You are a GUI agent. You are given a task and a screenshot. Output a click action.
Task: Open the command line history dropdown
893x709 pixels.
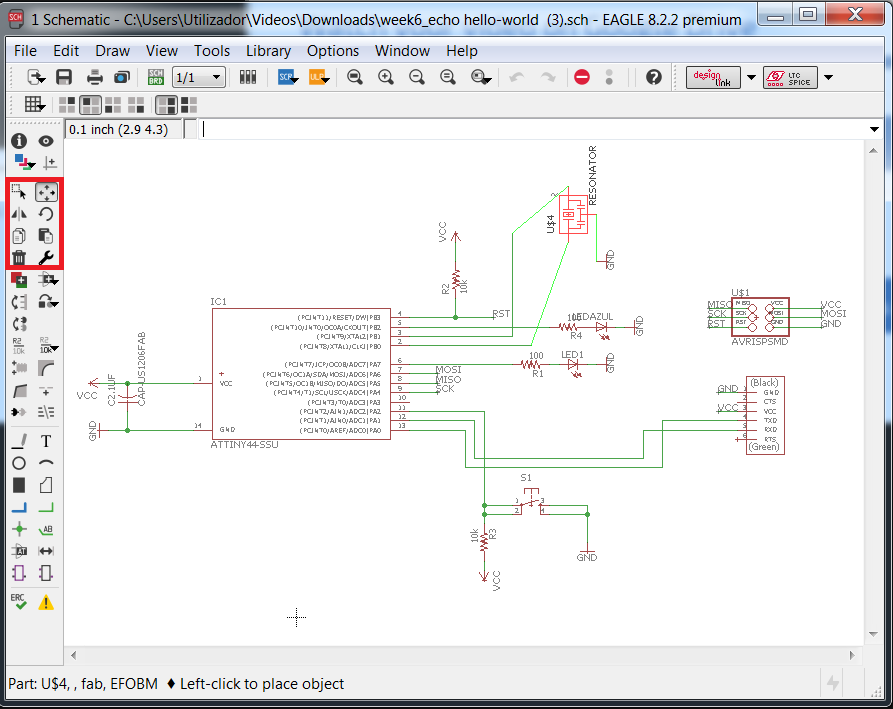tap(874, 129)
